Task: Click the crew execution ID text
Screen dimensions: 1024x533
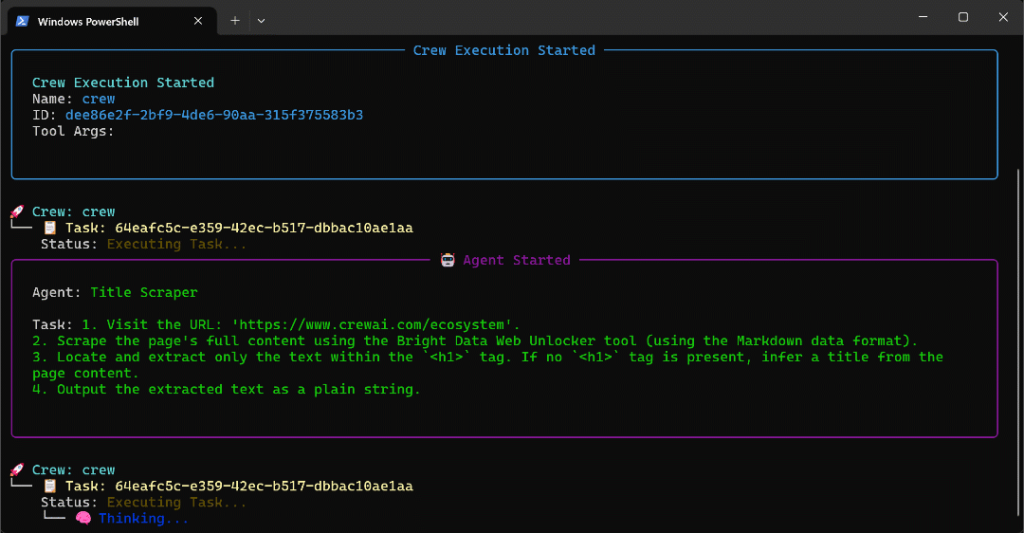Action: [x=214, y=115]
